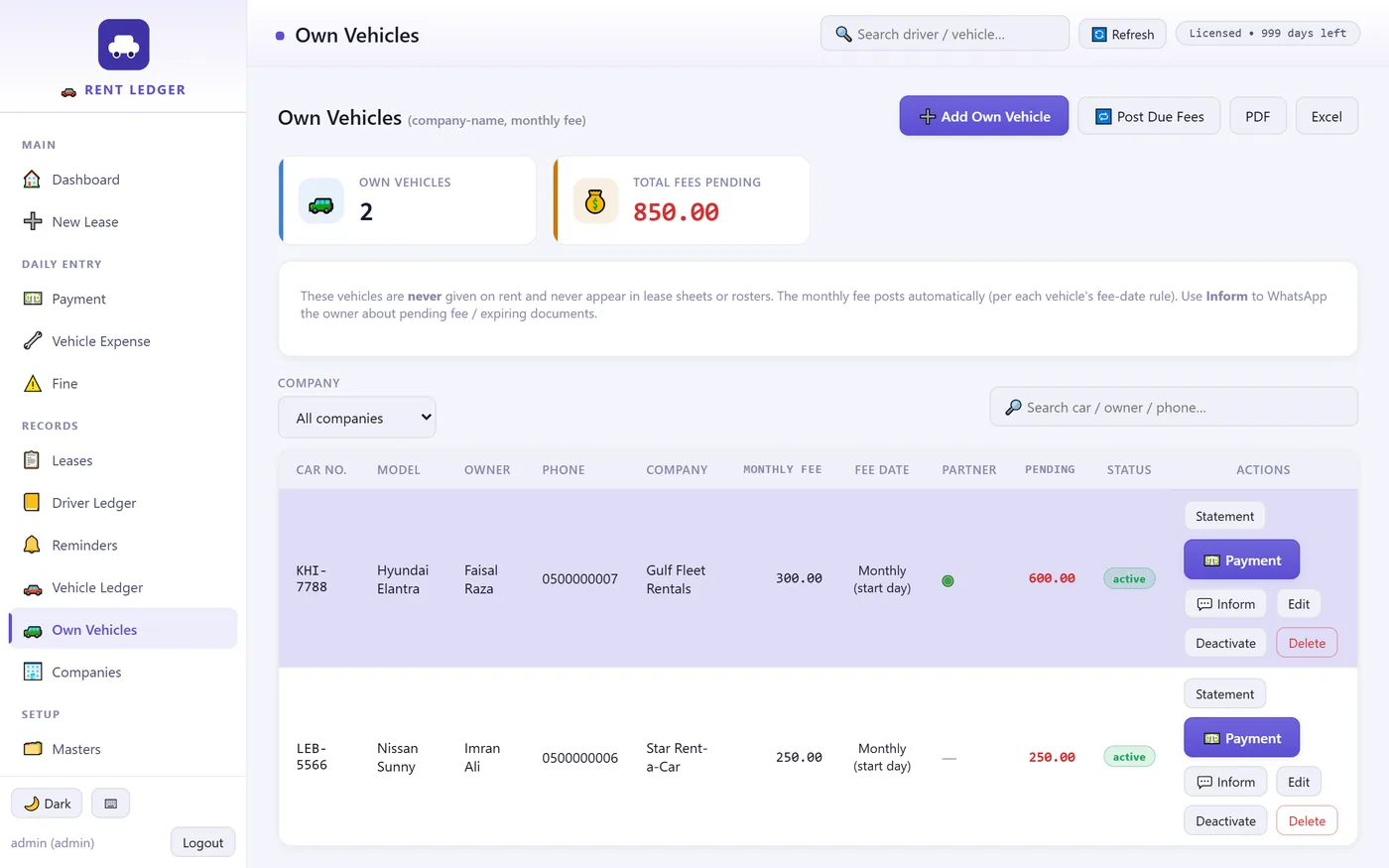Image resolution: width=1389 pixels, height=868 pixels.
Task: Click the Licensed 999 days left badge
Action: tap(1267, 33)
